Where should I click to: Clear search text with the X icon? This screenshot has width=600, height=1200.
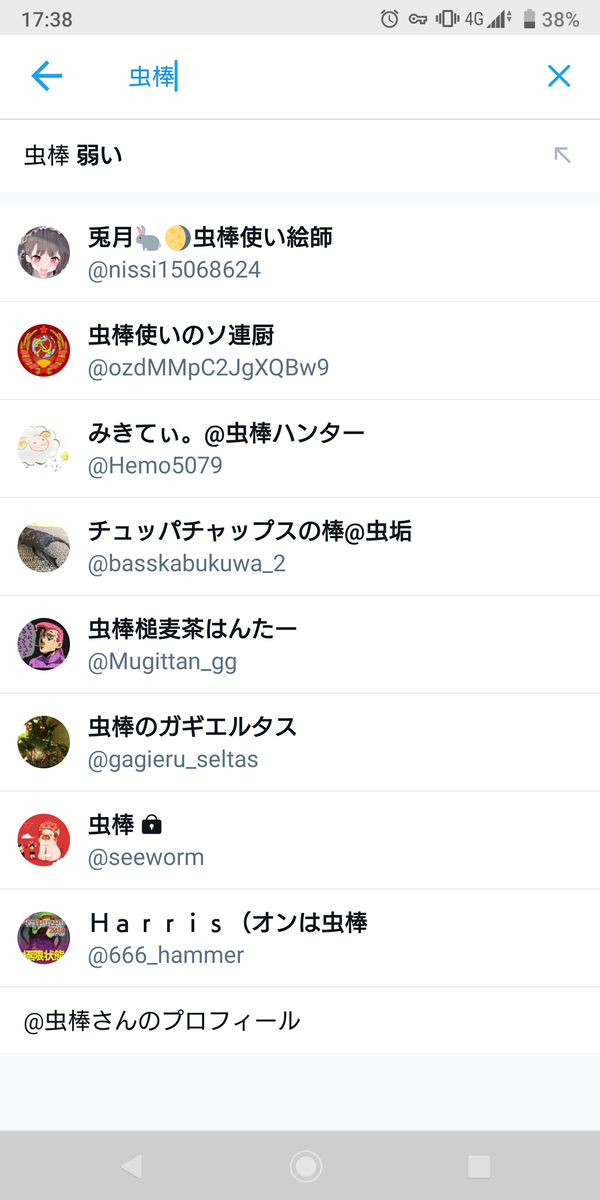559,76
